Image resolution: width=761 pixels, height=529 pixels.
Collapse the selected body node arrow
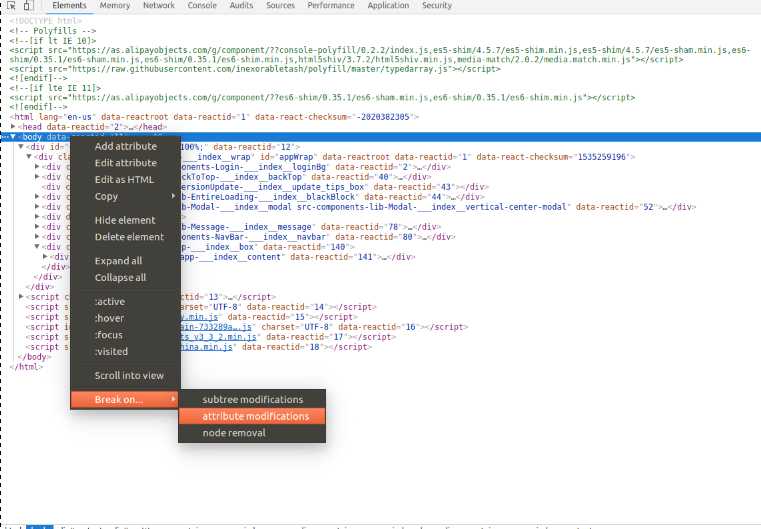click(x=13, y=137)
